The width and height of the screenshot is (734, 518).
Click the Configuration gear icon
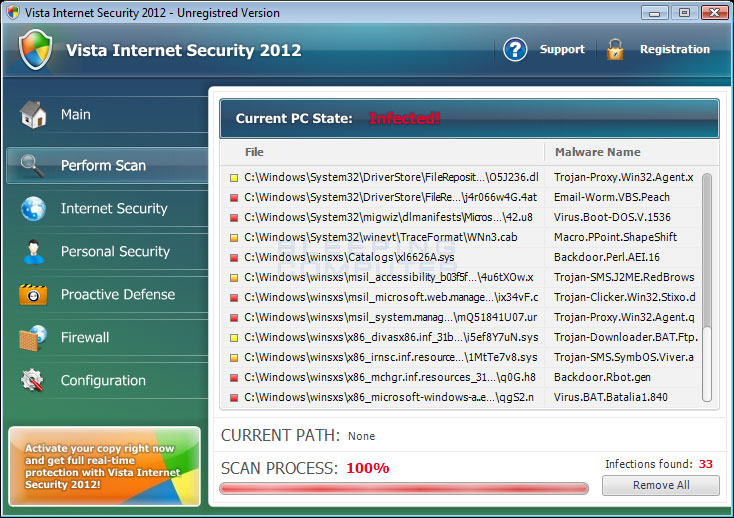click(32, 380)
